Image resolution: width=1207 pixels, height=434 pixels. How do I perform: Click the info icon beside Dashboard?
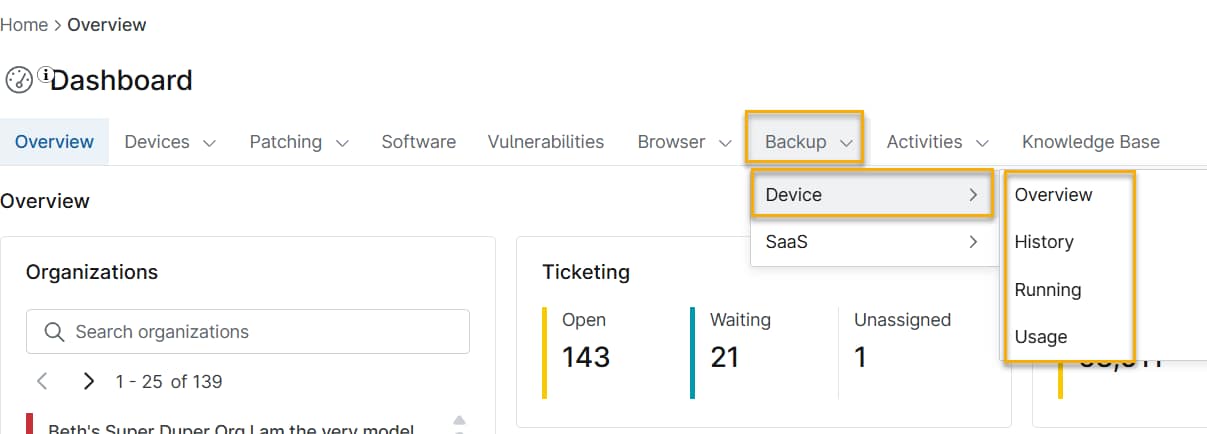[45, 75]
